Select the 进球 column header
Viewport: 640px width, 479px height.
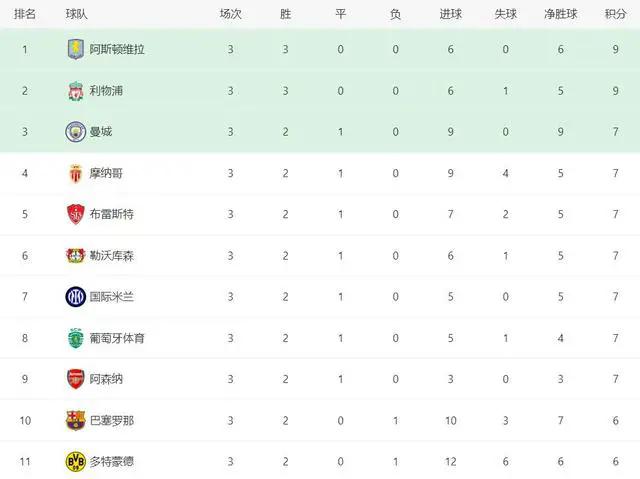coord(451,14)
